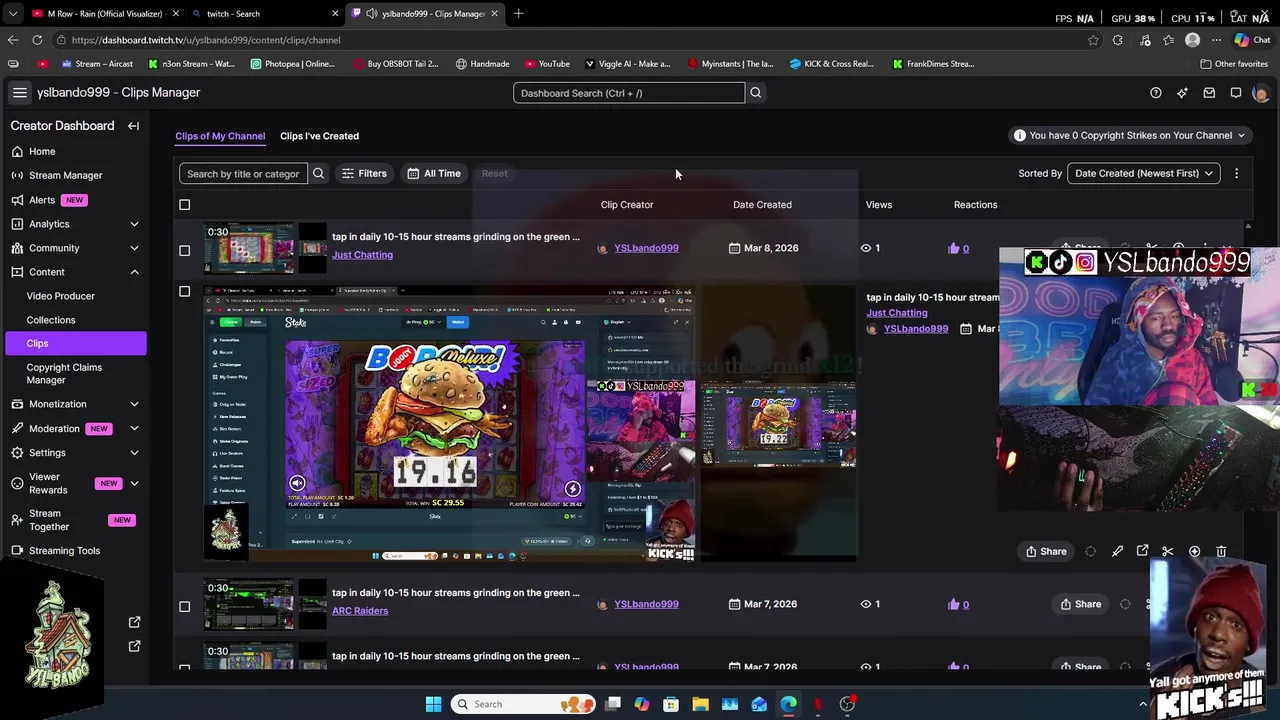Viewport: 1280px width, 720px height.
Task: Click the feature star icon on expanded clip
Action: 1194,551
